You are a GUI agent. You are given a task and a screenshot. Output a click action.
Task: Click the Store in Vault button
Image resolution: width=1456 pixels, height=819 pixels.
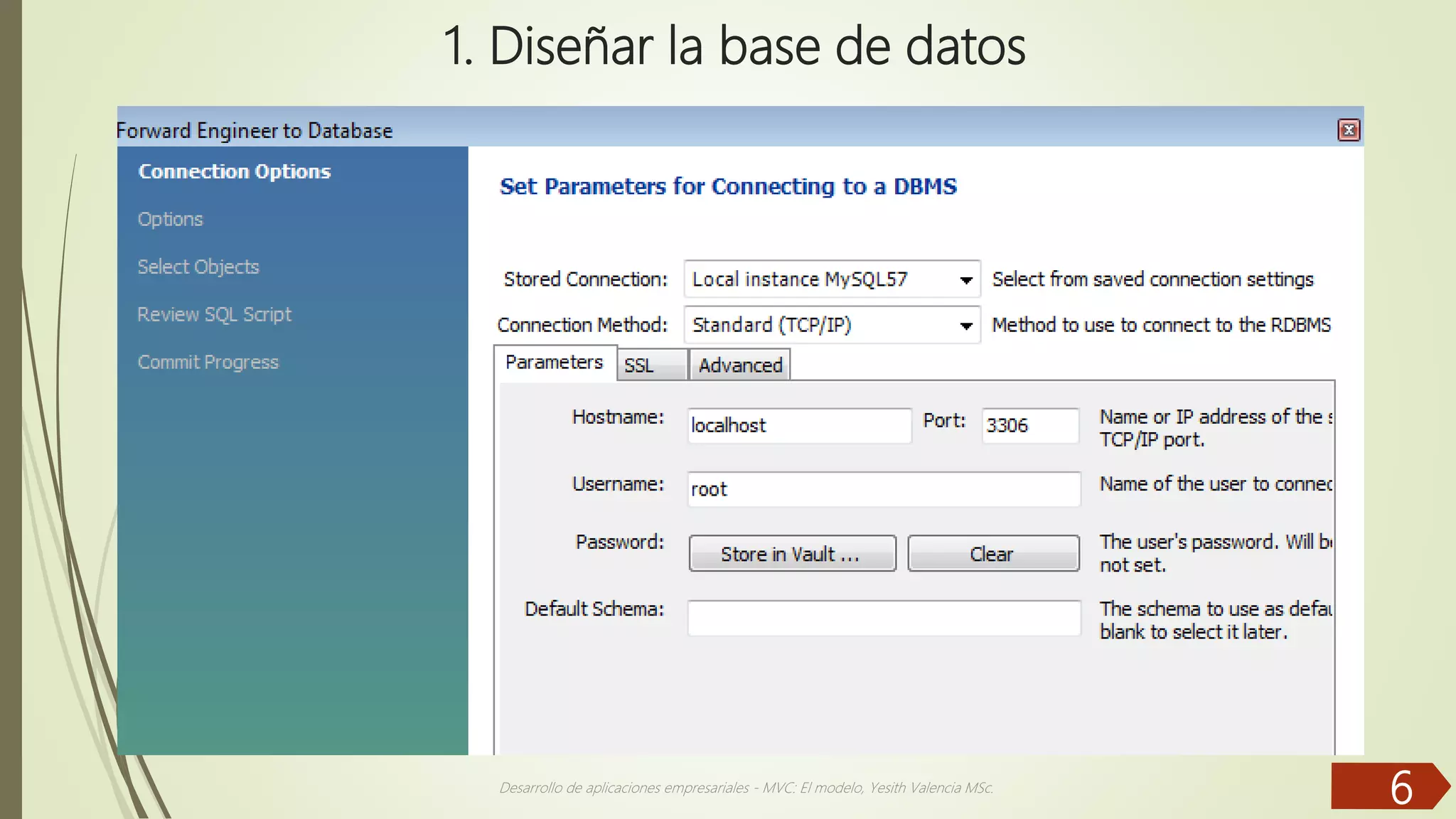(791, 554)
